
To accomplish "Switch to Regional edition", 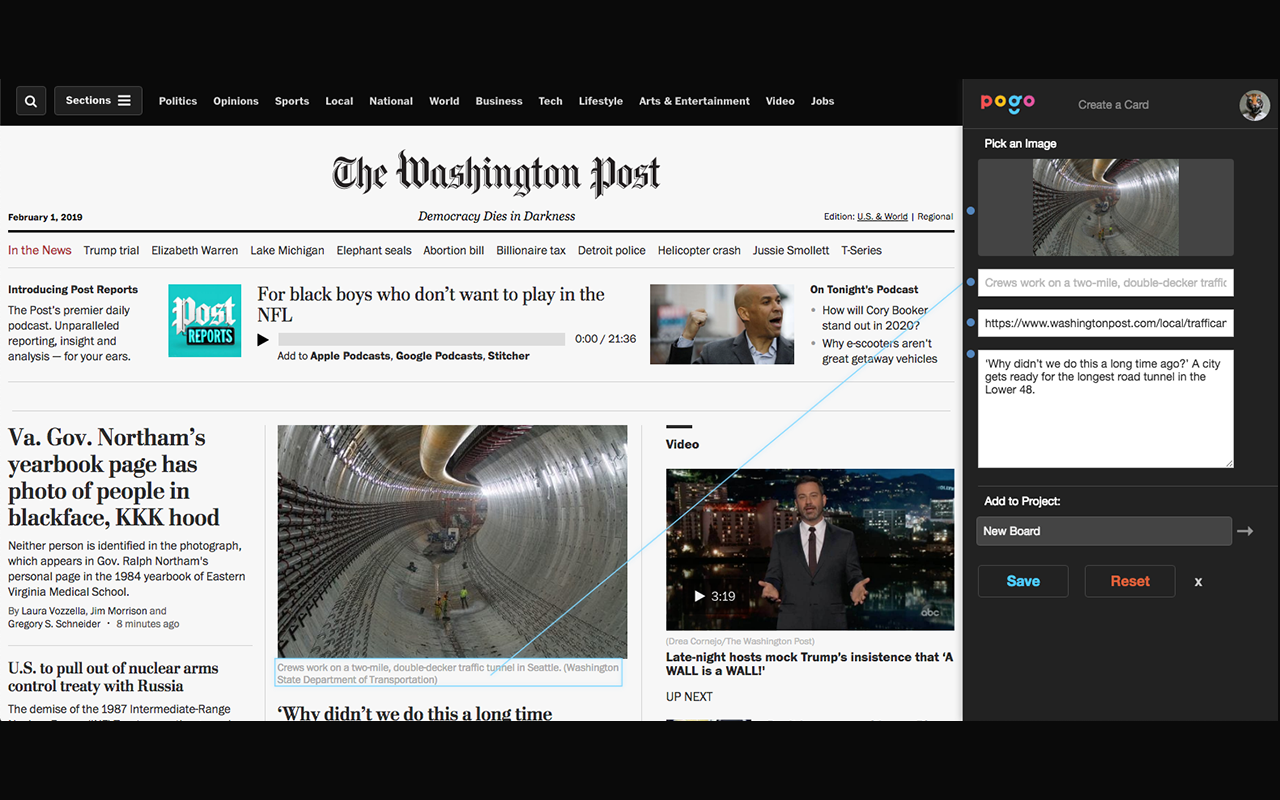I will [935, 216].
